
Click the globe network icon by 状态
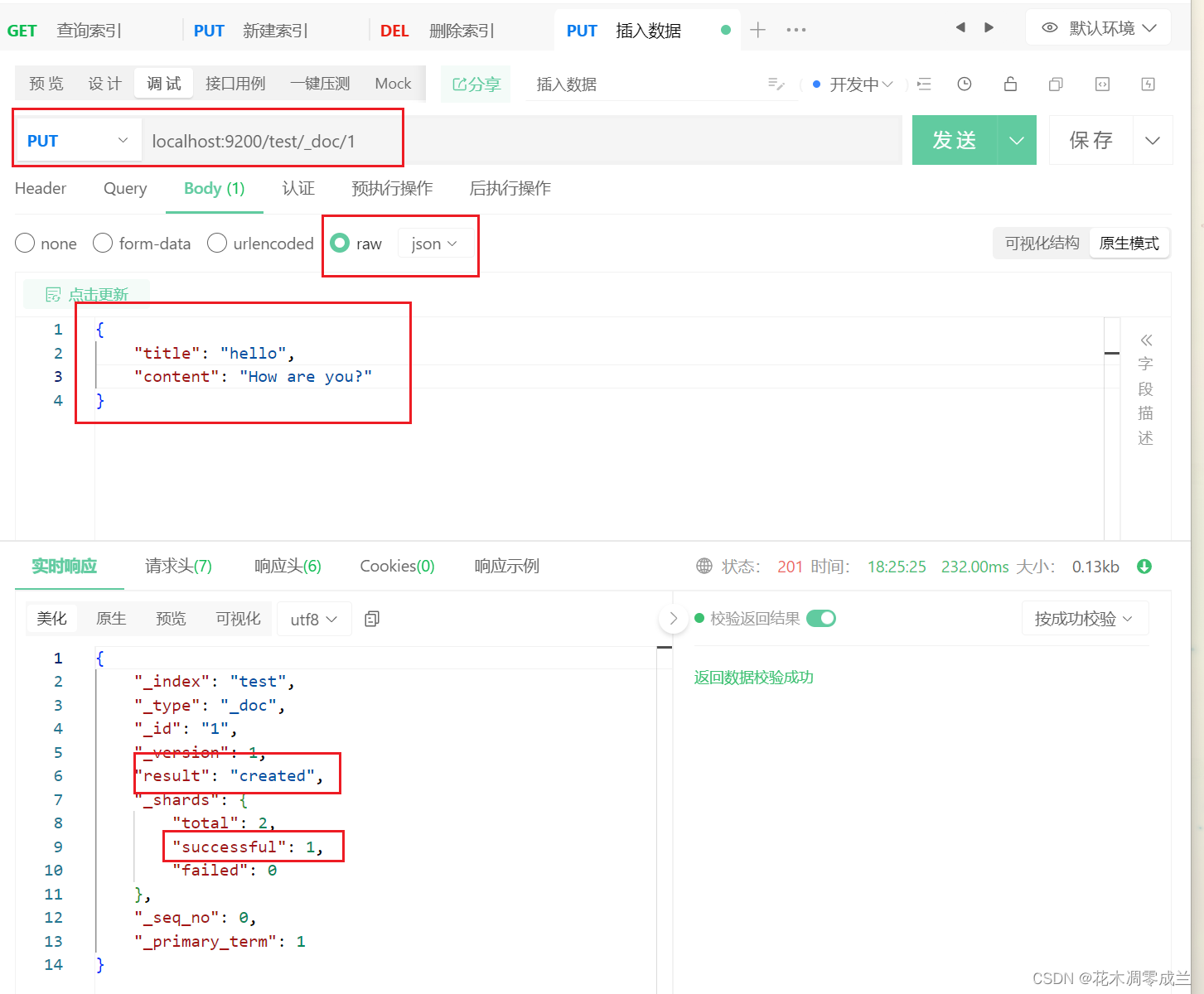(704, 566)
